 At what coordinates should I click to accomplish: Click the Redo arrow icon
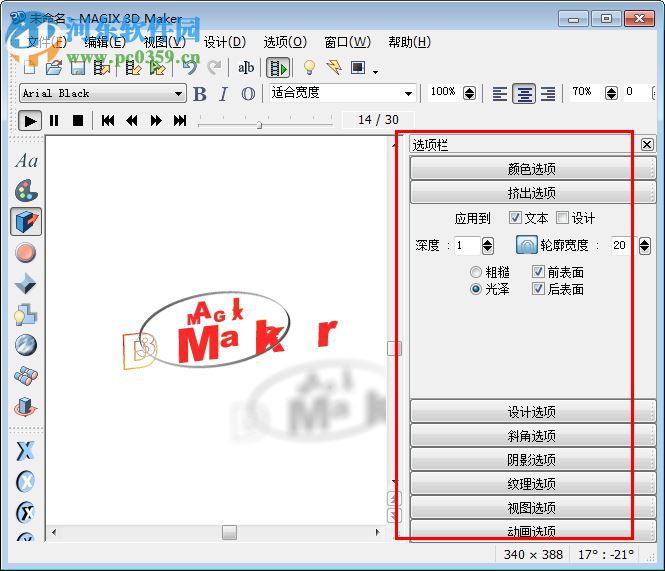click(x=214, y=67)
